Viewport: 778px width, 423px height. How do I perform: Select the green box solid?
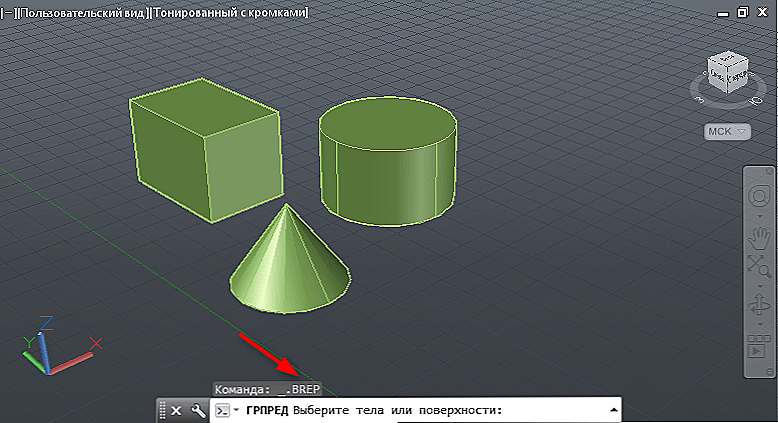tap(206, 150)
